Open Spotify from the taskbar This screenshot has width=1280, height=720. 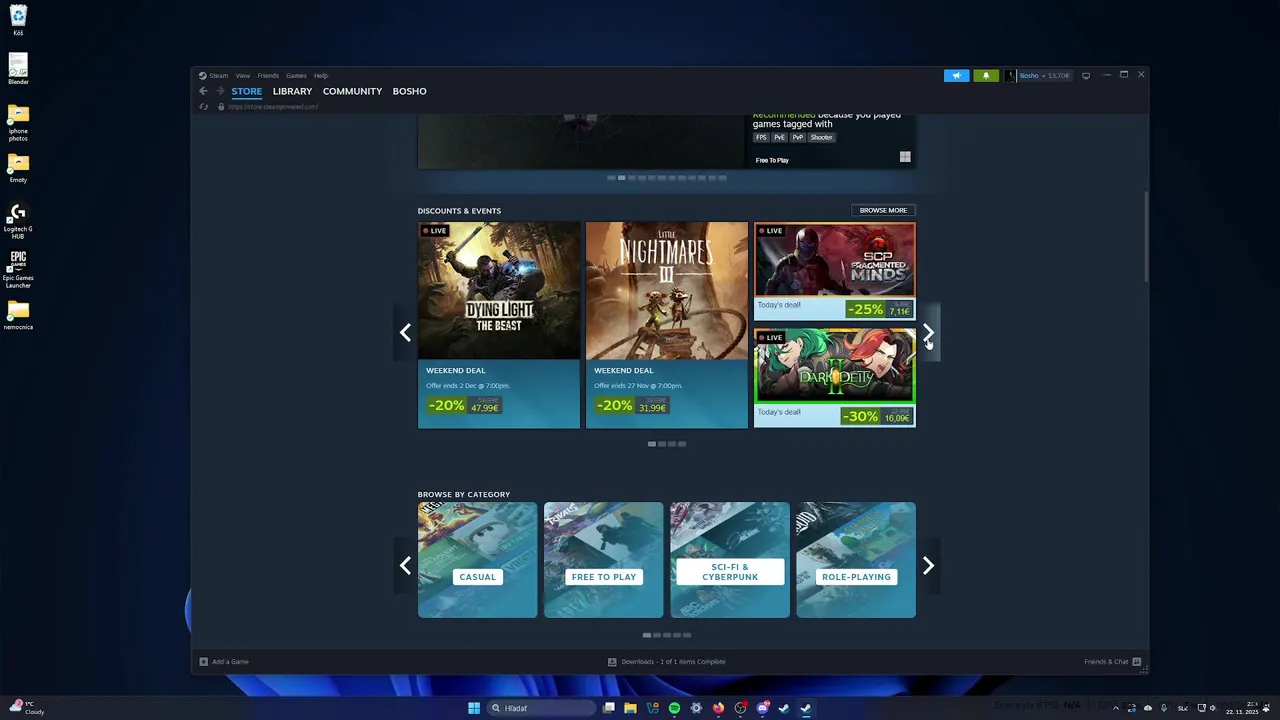674,708
